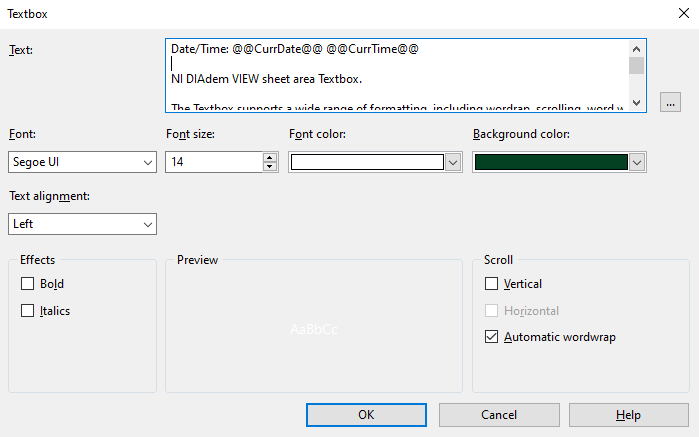Open Background color dropdown arrow

pos(637,162)
